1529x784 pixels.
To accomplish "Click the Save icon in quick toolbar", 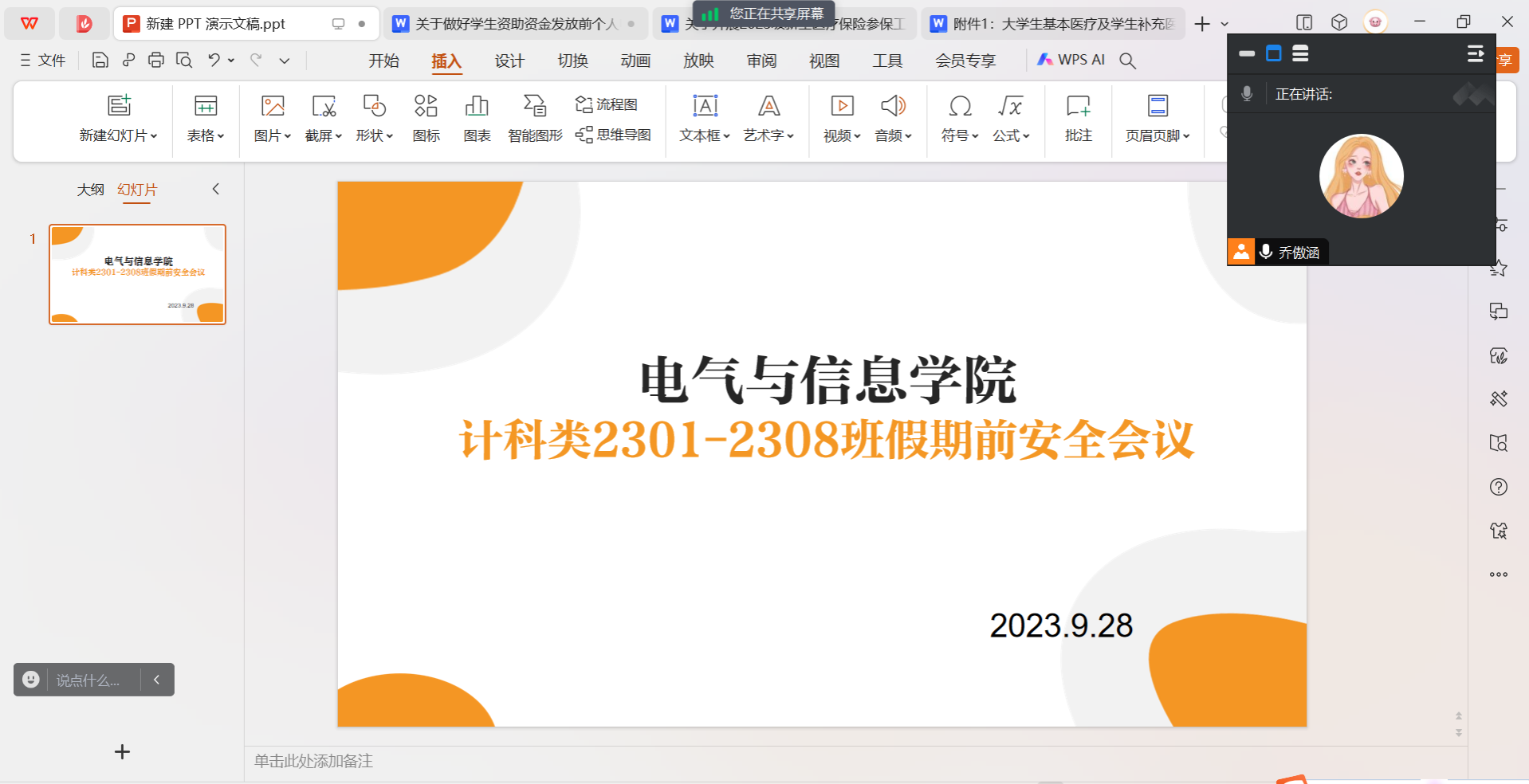I will click(100, 60).
